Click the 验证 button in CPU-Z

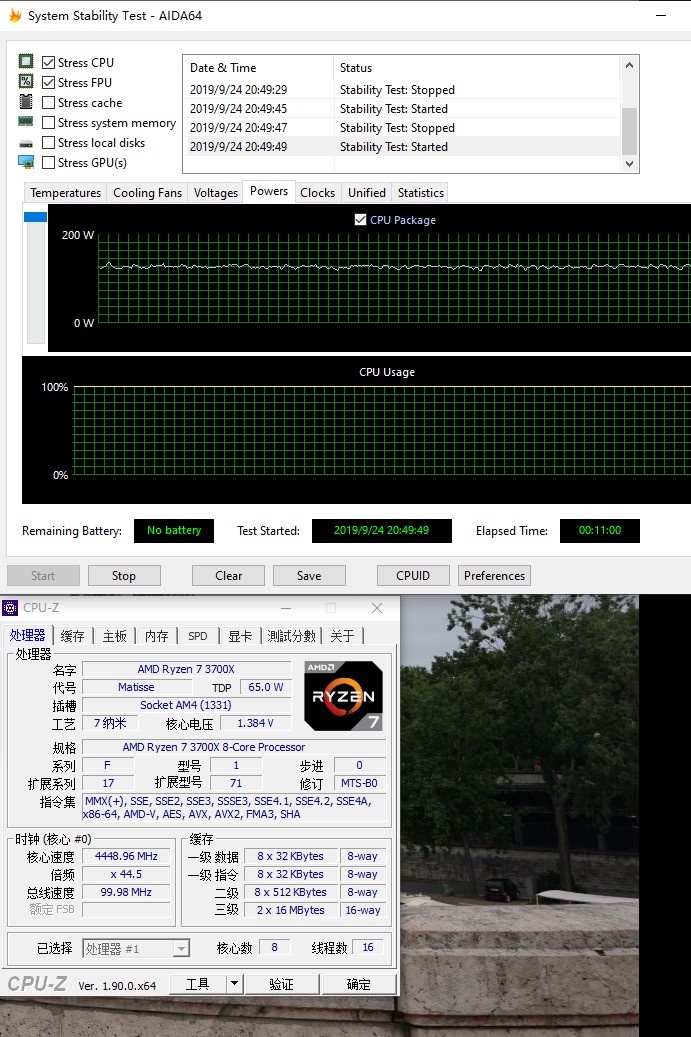pos(282,984)
